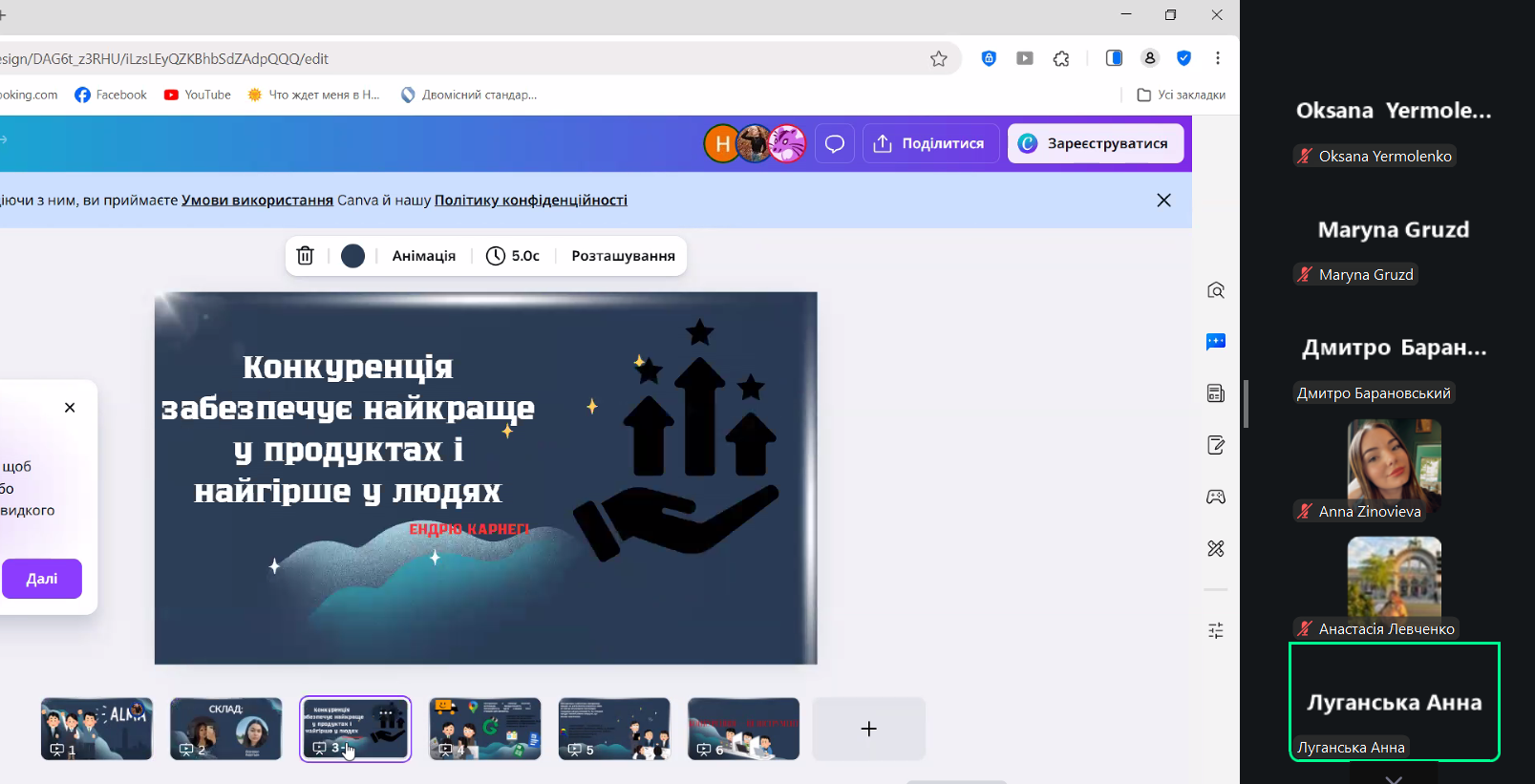This screenshot has height=784, width=1535.
Task: Add a new page with plus button
Action: point(868,729)
